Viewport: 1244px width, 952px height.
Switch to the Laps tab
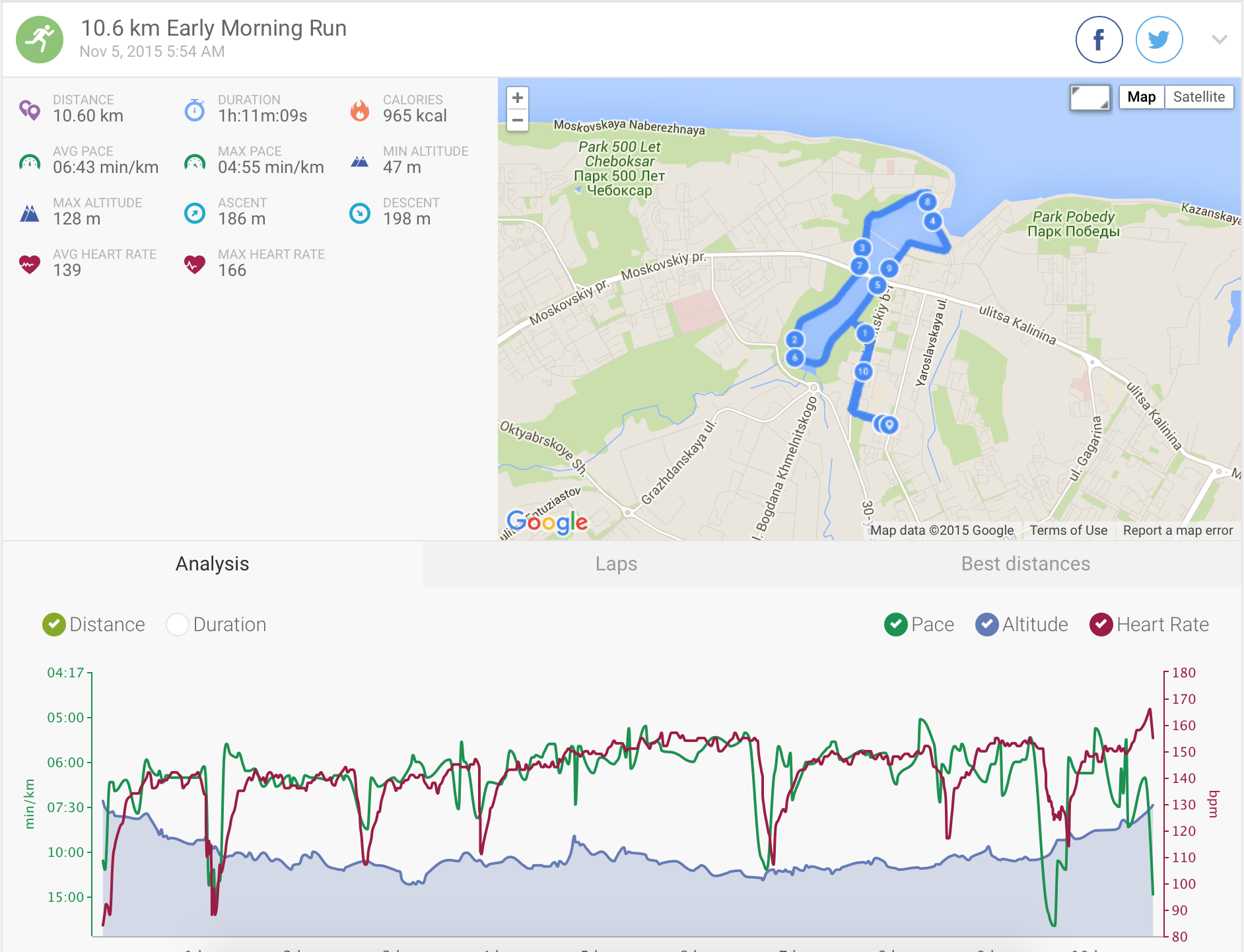[x=616, y=564]
